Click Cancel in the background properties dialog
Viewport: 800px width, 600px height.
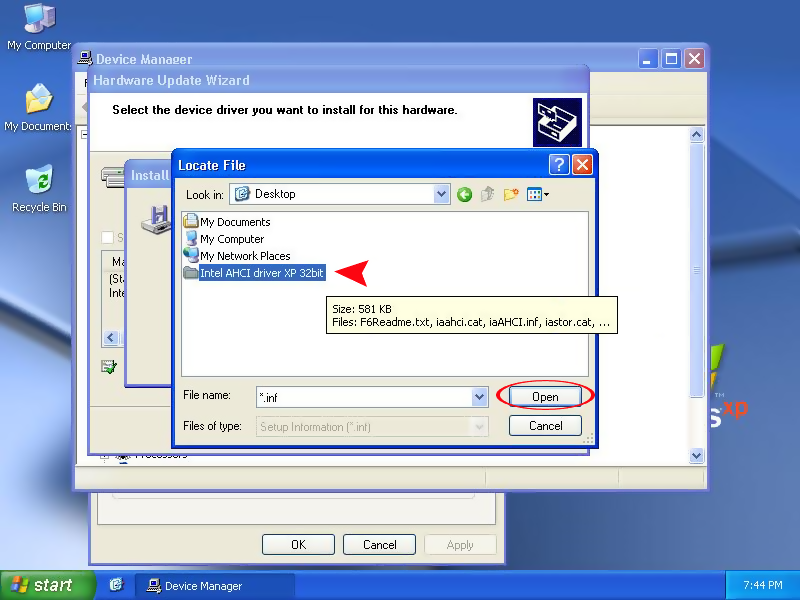point(379,544)
